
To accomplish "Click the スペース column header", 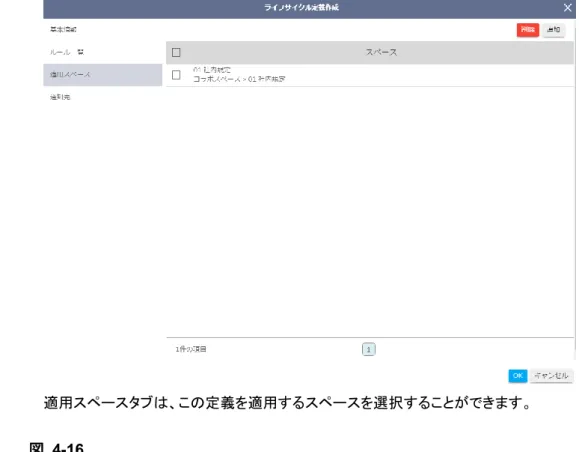I will (x=381, y=52).
